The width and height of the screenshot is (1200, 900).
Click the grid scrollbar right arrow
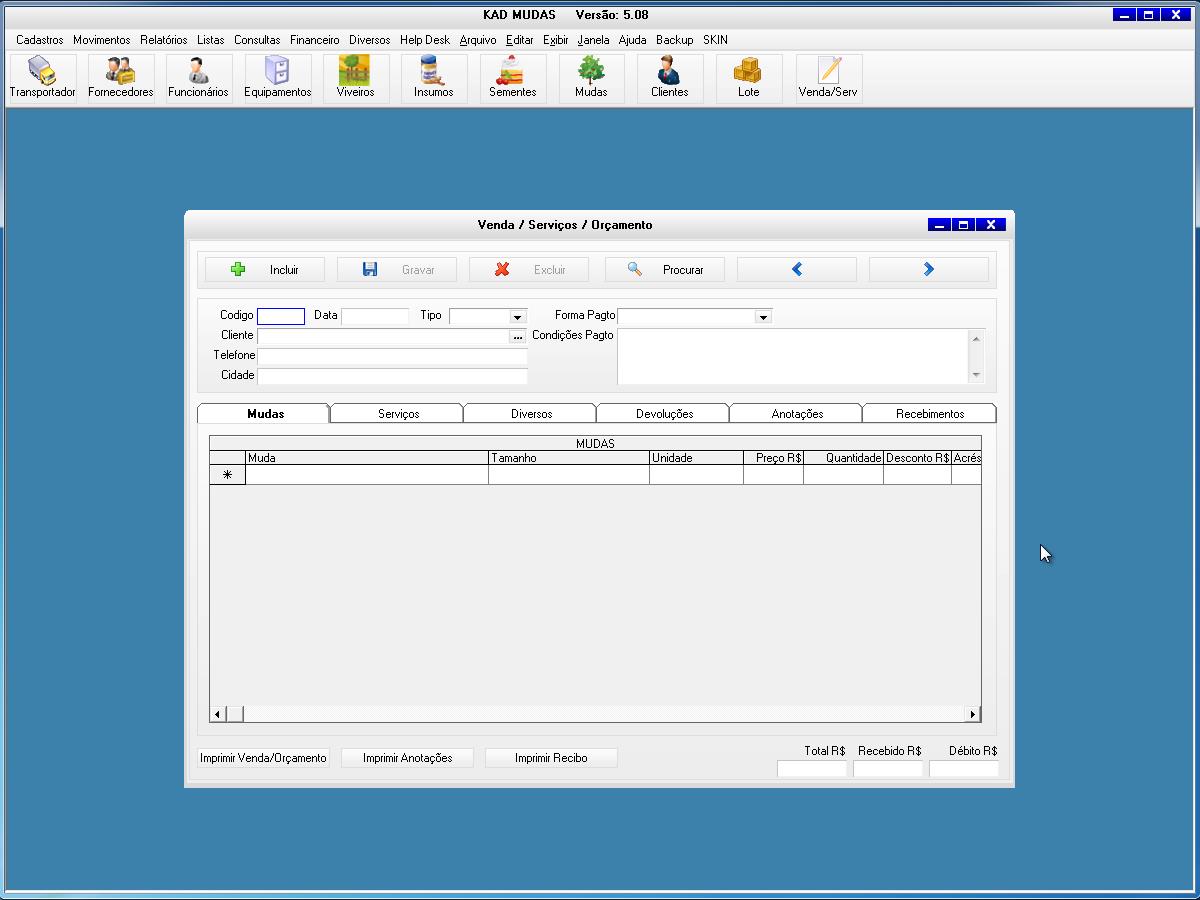click(x=972, y=714)
